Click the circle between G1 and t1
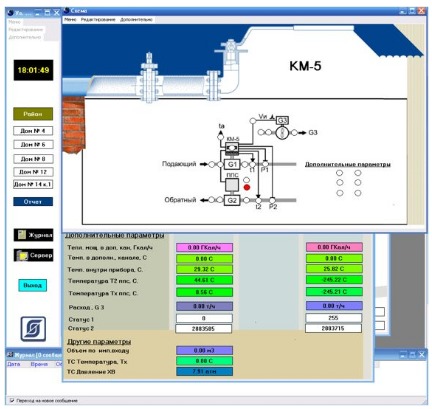432x409 pixels. (245, 164)
